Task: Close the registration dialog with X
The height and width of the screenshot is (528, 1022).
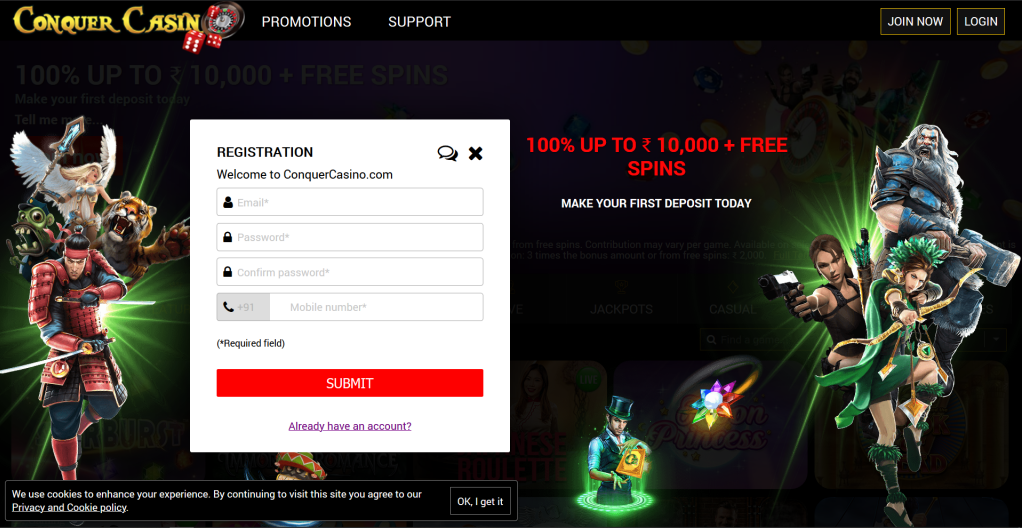Action: (476, 153)
